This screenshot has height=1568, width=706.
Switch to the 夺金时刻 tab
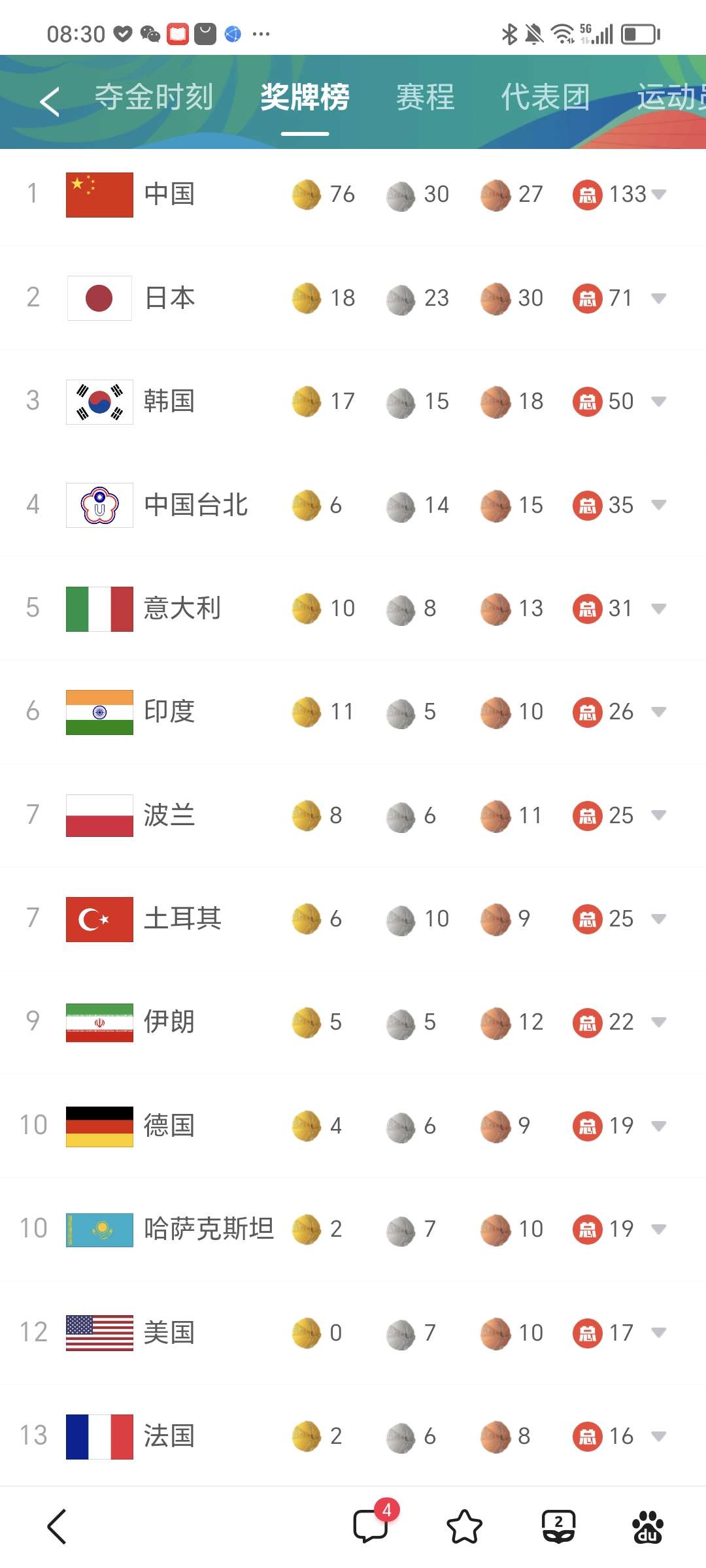(154, 97)
